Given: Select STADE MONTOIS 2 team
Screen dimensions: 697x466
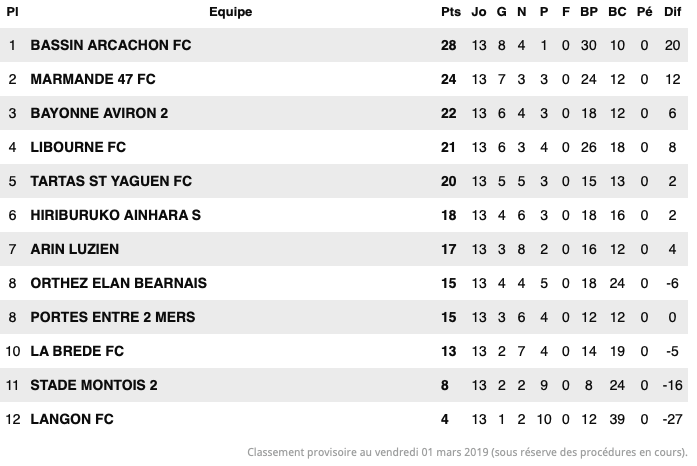Looking at the screenshot, I should coord(94,385).
